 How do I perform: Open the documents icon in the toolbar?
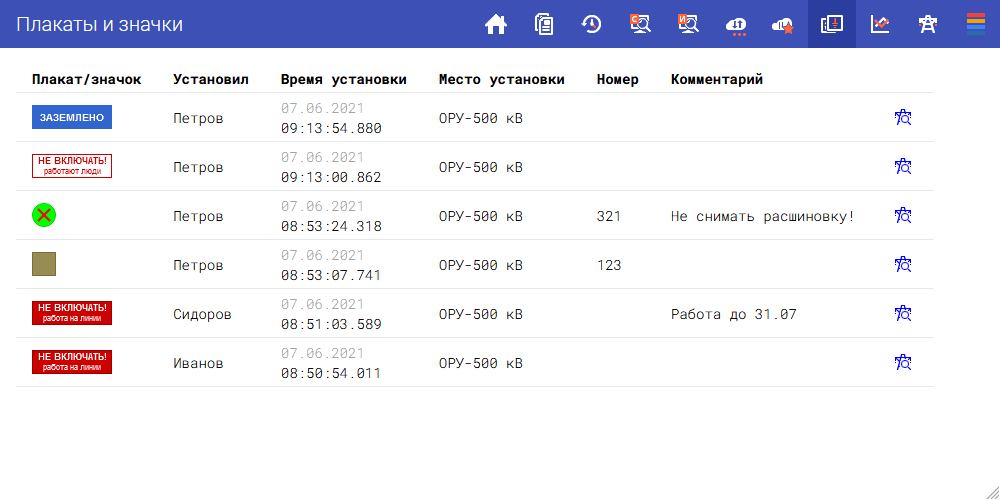tap(544, 24)
